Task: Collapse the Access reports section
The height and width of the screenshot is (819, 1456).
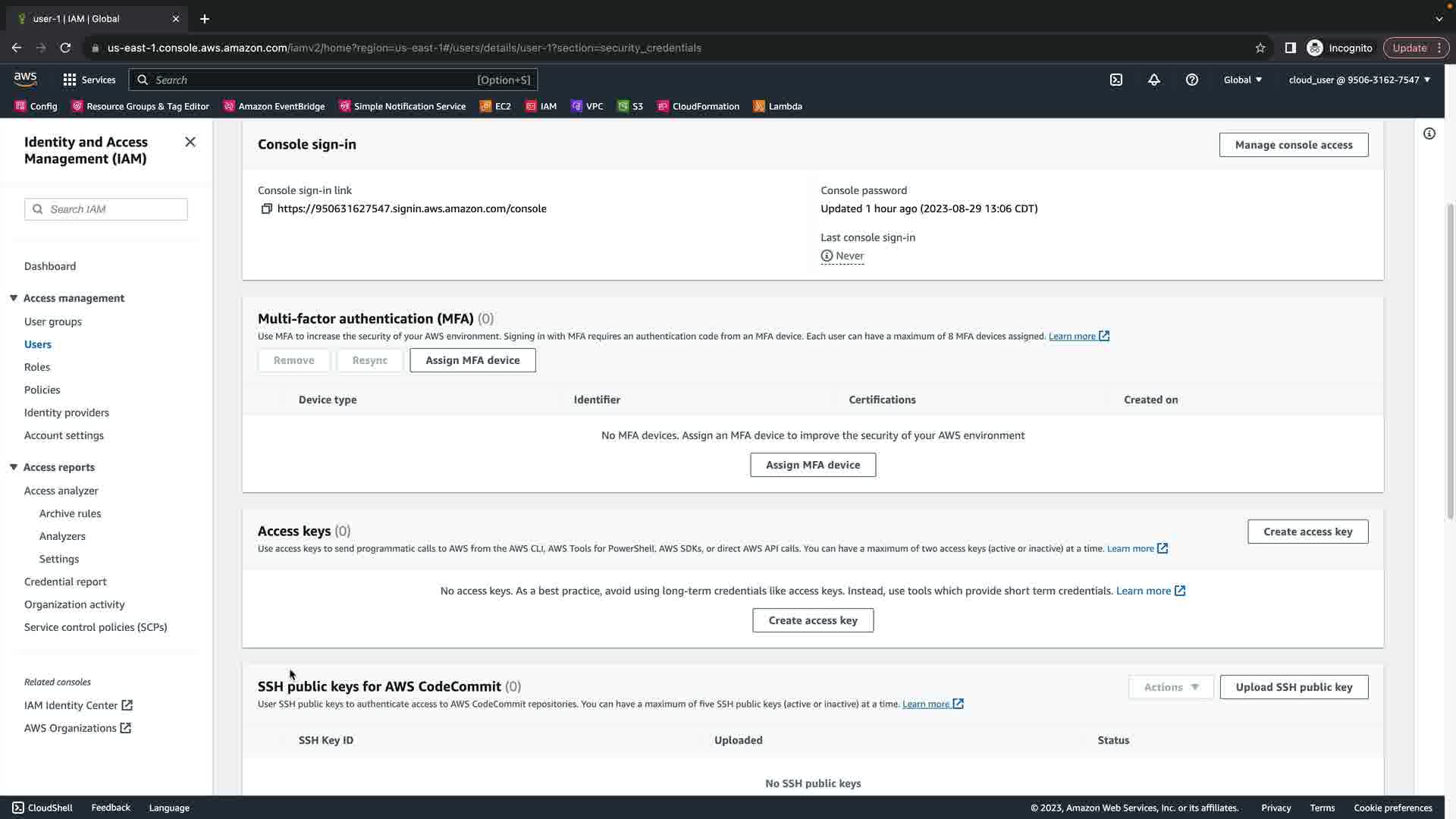Action: [14, 467]
